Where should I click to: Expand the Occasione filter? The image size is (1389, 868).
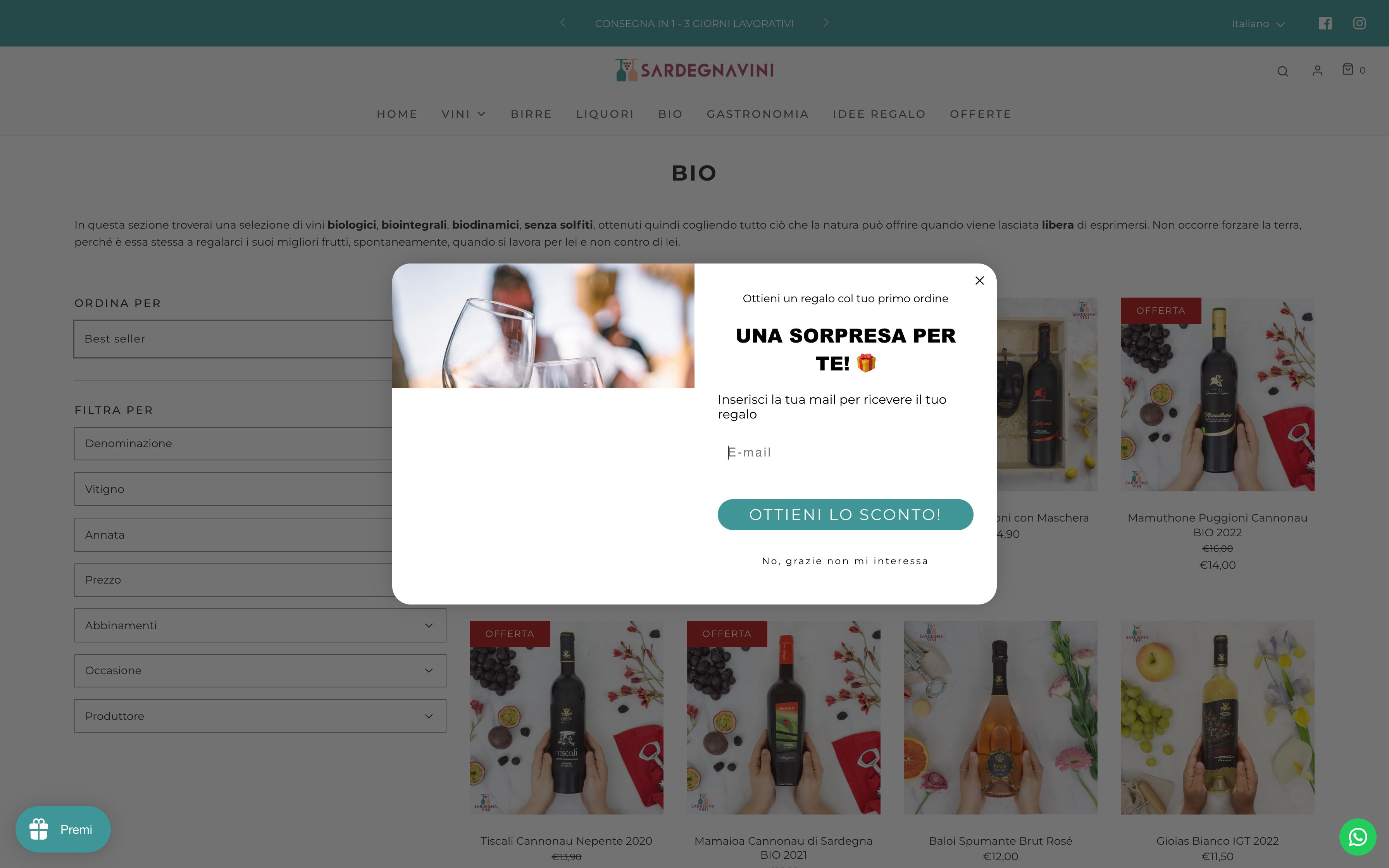pos(260,670)
